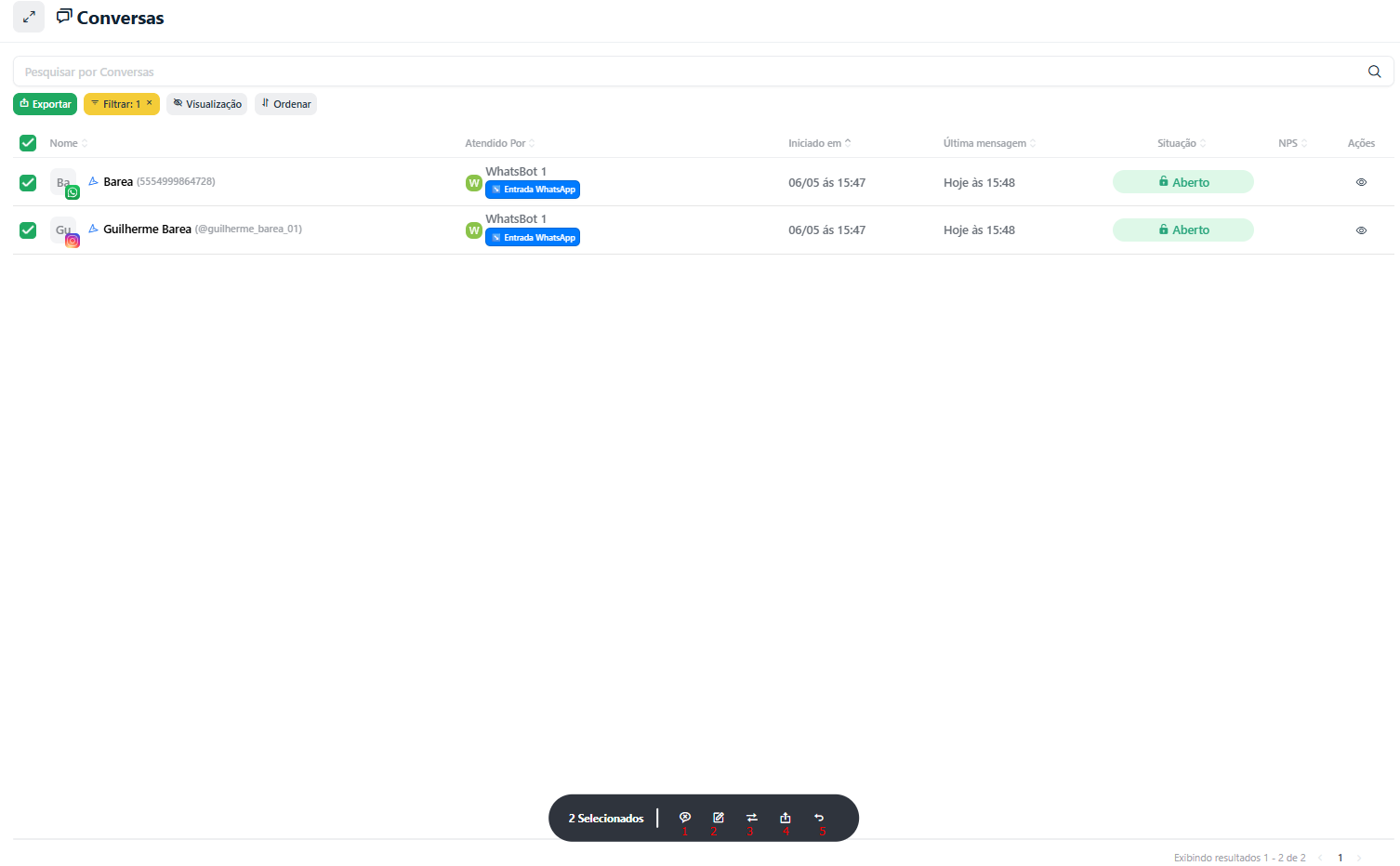Sort by the Situação column

[x=1182, y=143]
